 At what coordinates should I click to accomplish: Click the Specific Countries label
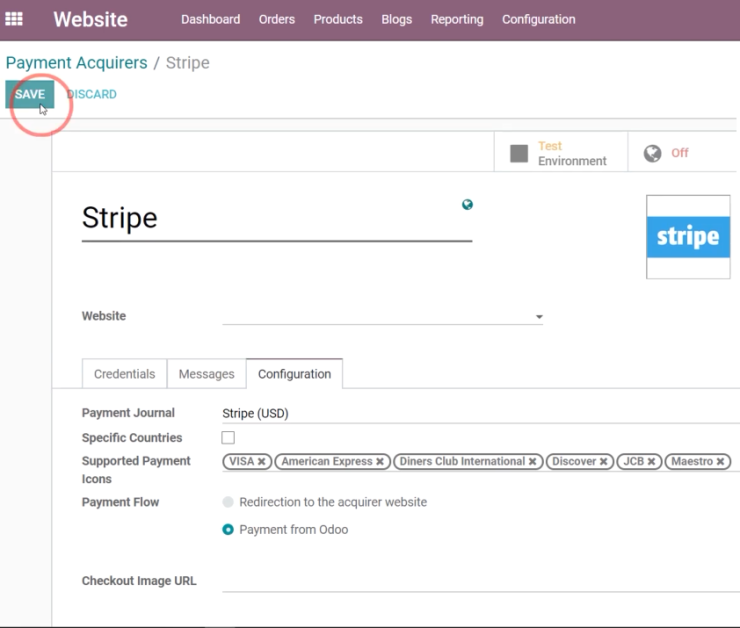pyautogui.click(x=132, y=438)
